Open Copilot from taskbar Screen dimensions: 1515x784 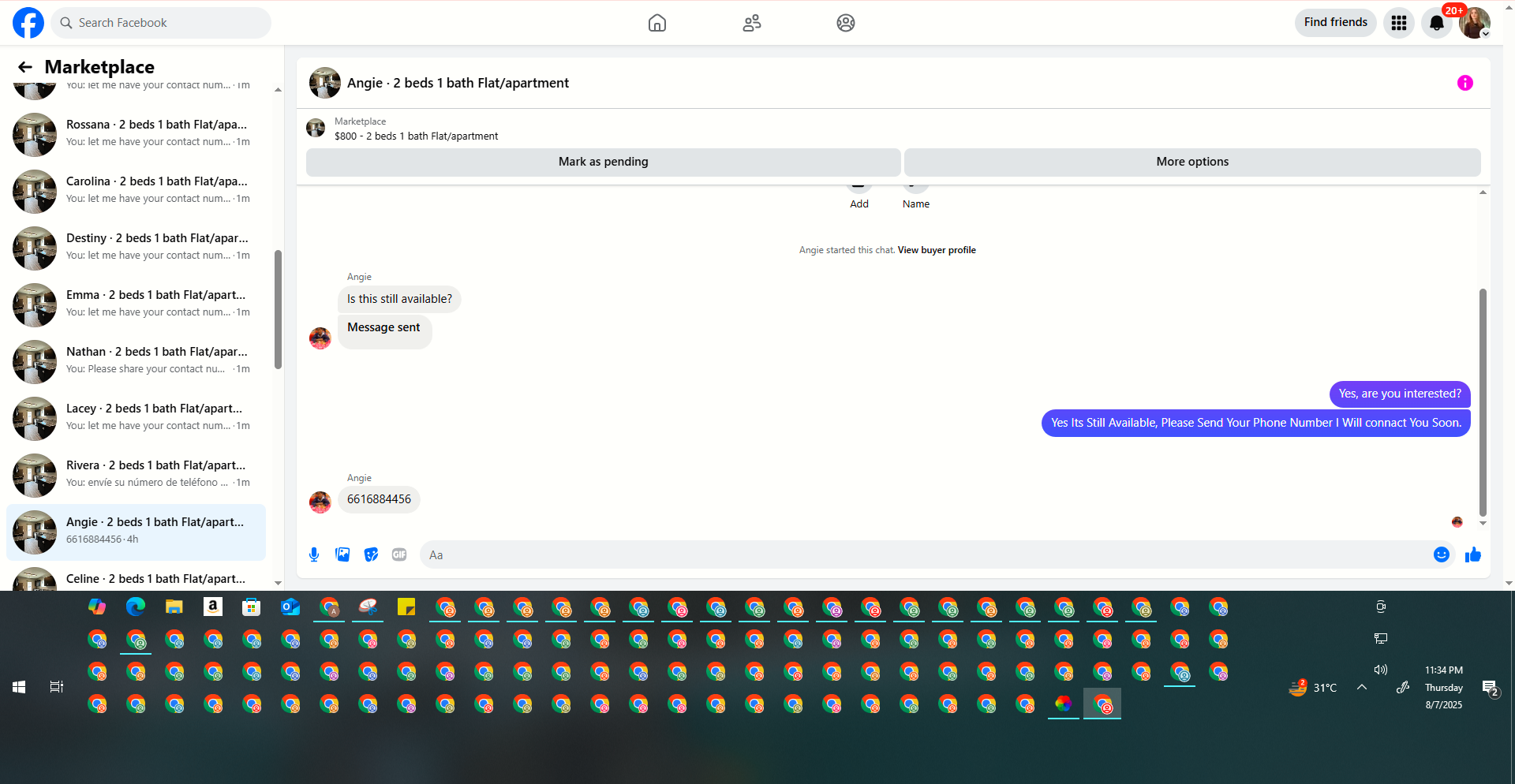(x=97, y=607)
